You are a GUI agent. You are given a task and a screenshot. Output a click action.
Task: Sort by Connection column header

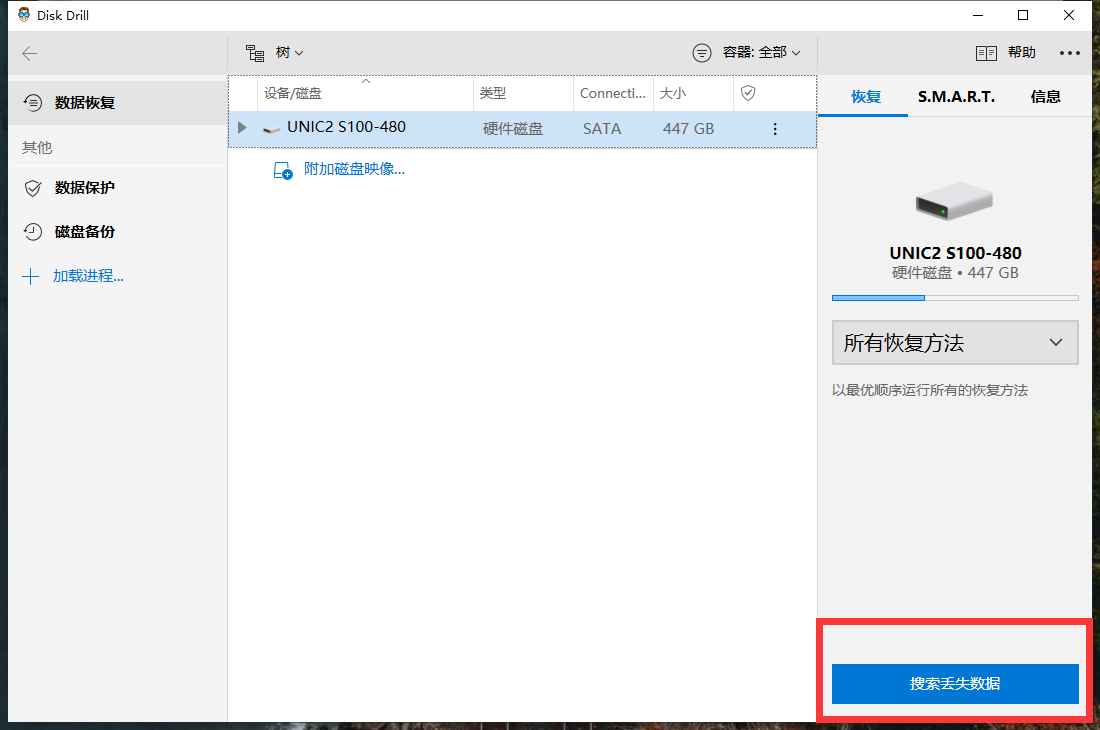613,93
